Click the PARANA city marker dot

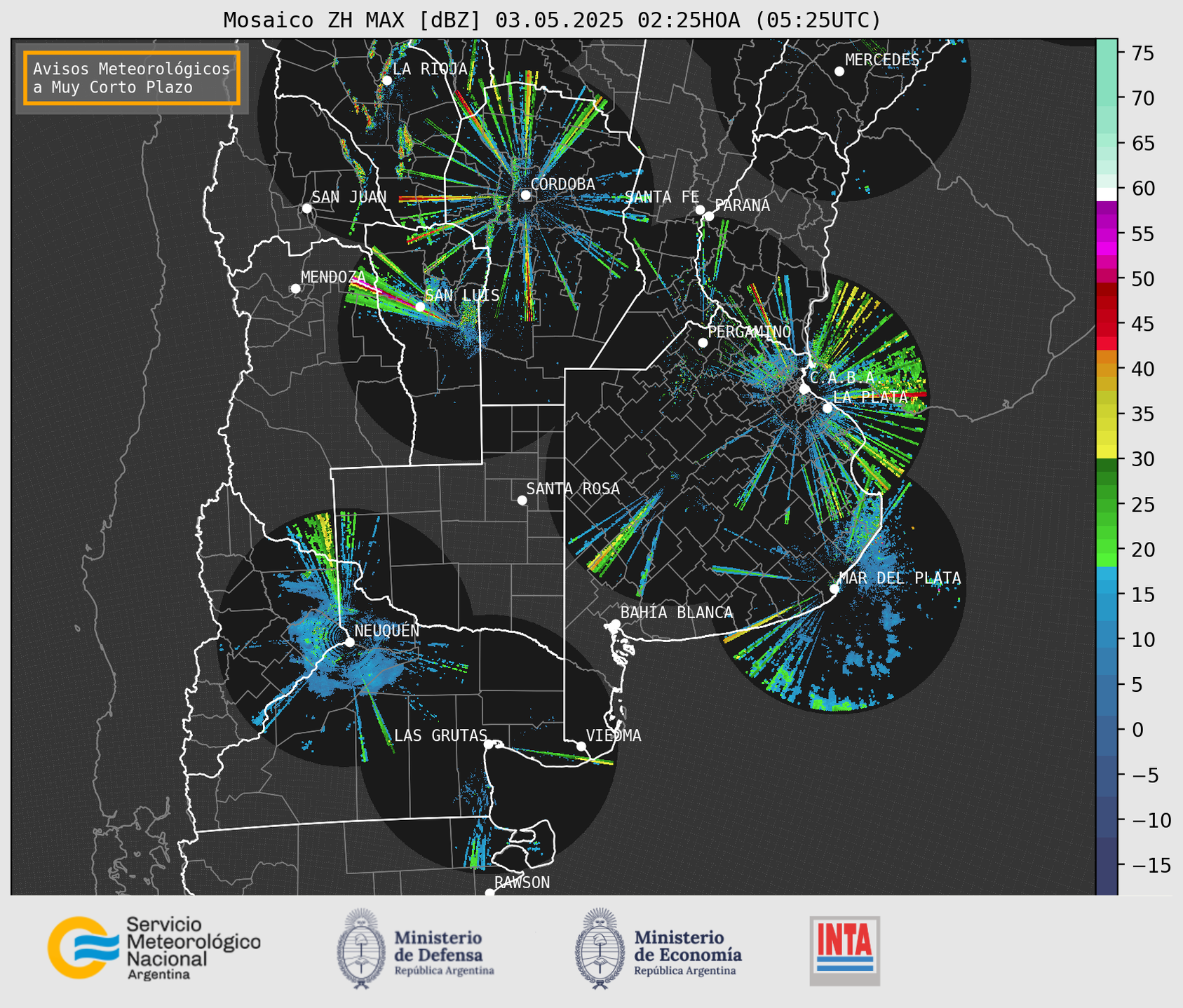point(709,216)
